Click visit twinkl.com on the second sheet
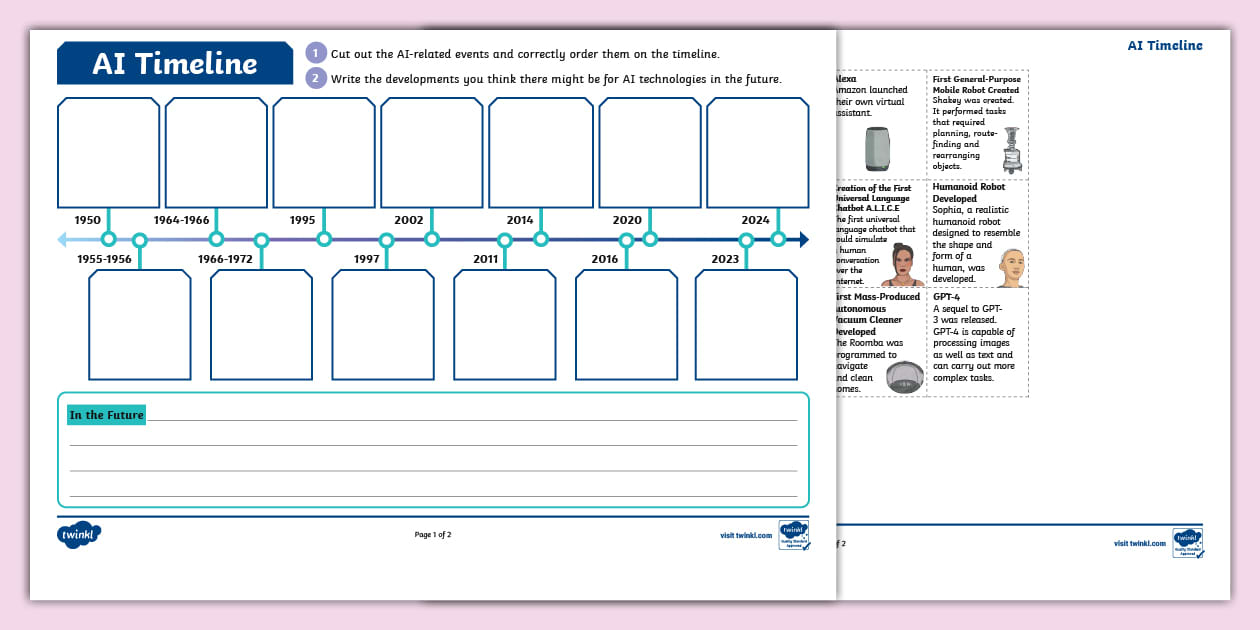This screenshot has height=630, width=1260. pos(1139,544)
